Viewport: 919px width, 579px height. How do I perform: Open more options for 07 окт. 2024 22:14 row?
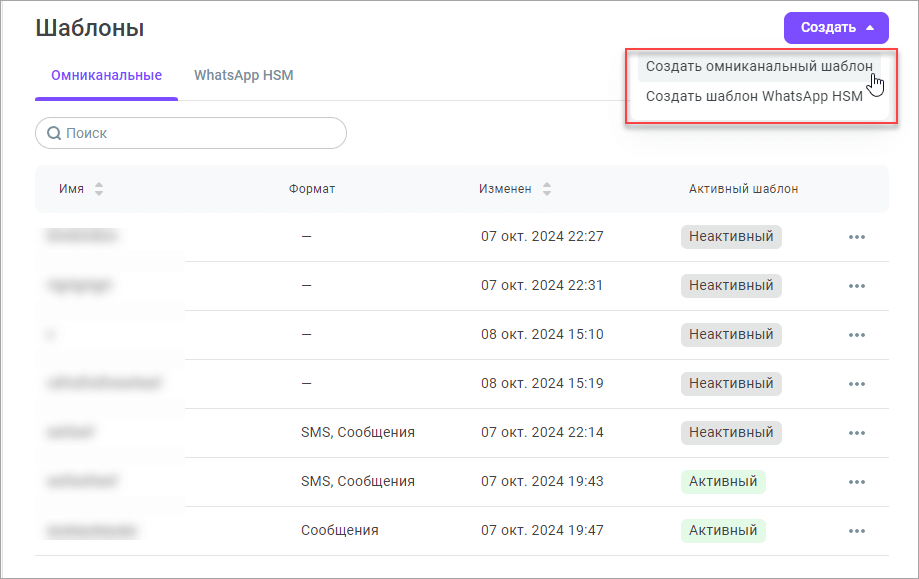click(x=857, y=432)
